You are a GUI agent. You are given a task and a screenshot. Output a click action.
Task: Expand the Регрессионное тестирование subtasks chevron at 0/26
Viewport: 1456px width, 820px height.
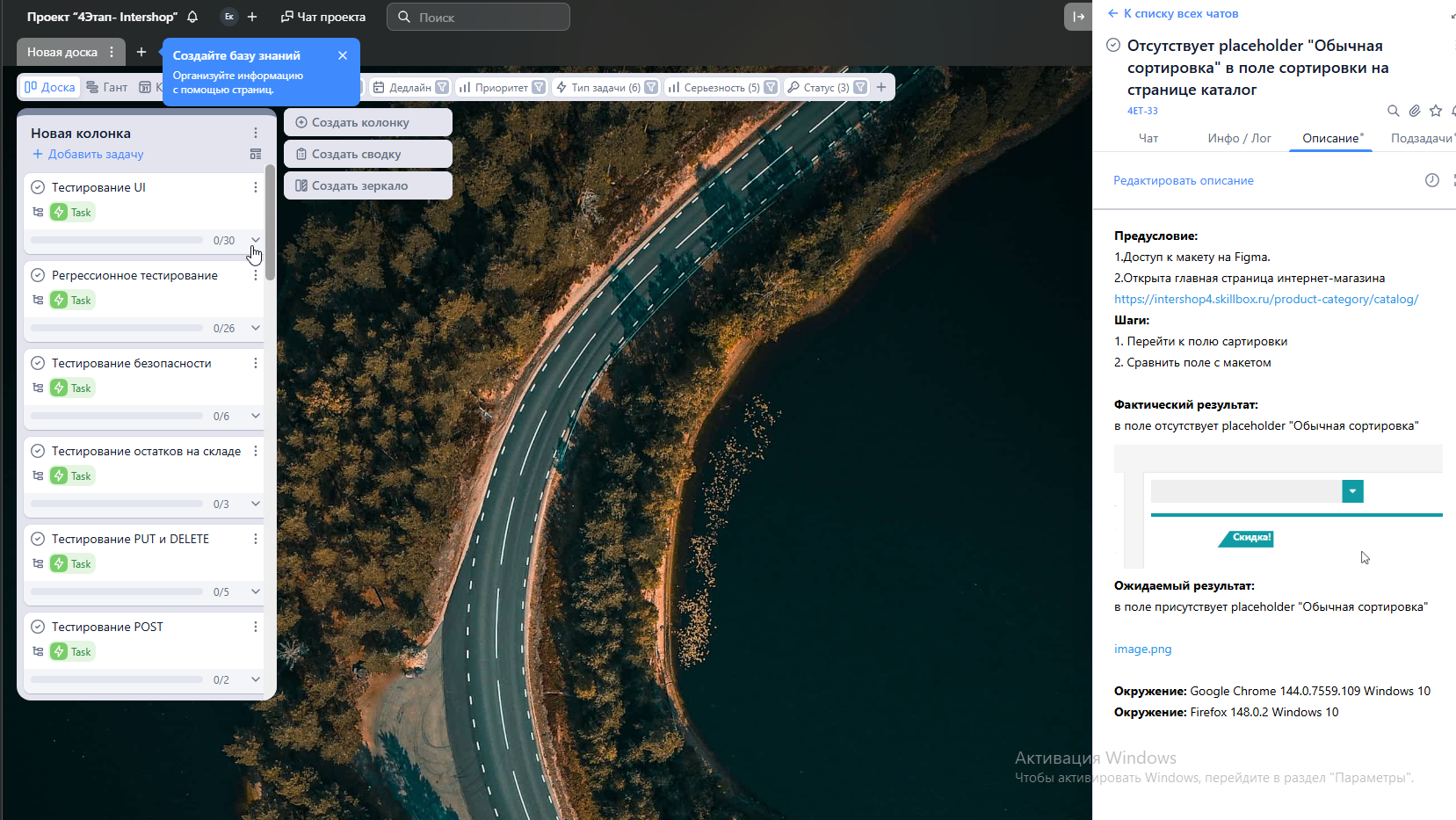click(x=256, y=328)
